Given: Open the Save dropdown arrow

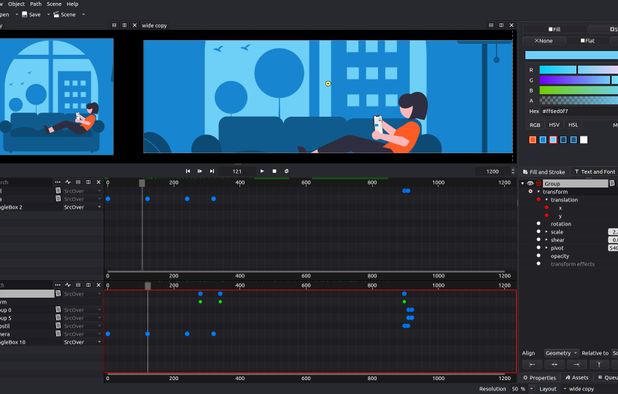Looking at the screenshot, I should 48,15.
